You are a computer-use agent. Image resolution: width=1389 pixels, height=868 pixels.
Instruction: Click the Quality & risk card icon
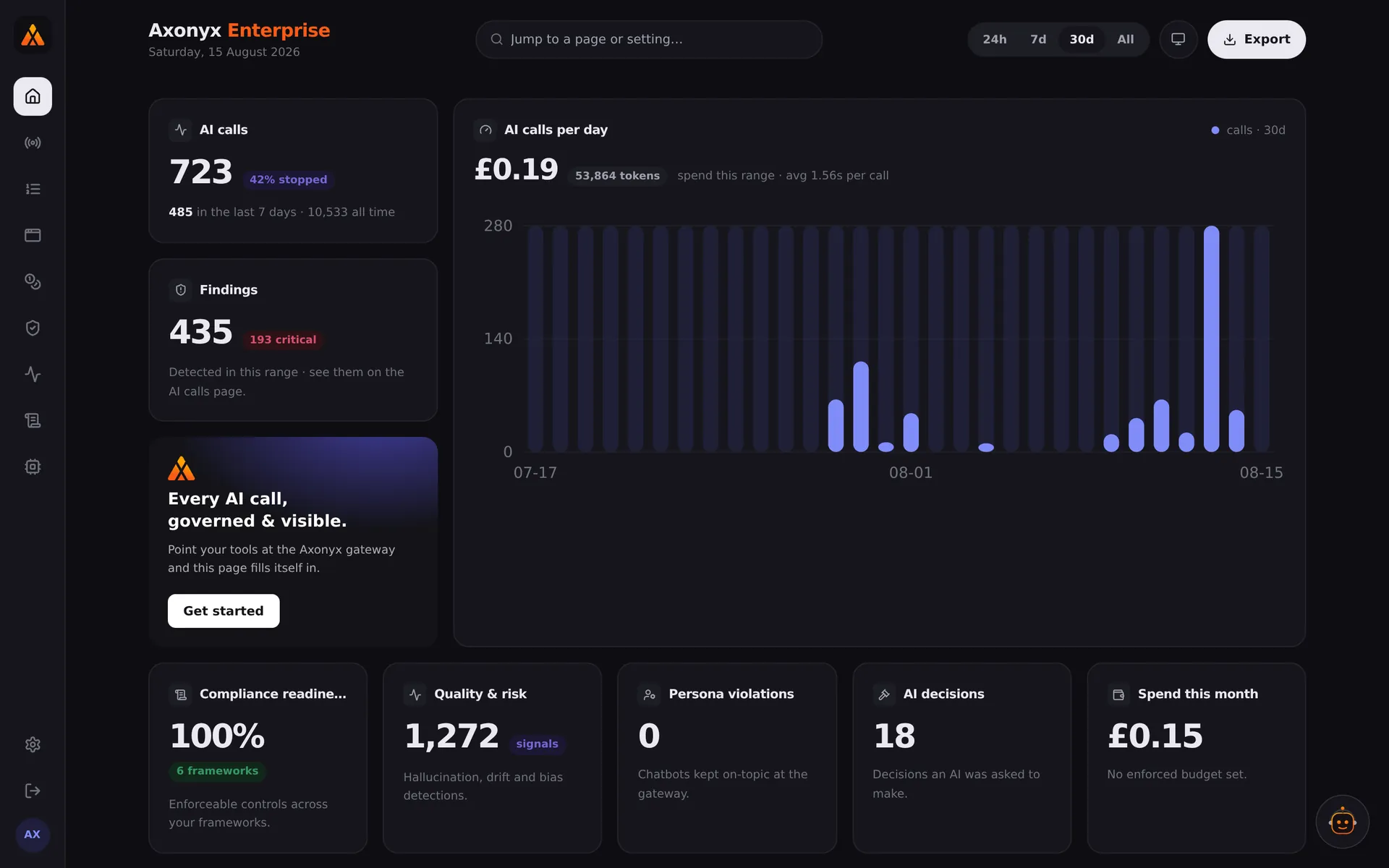415,694
